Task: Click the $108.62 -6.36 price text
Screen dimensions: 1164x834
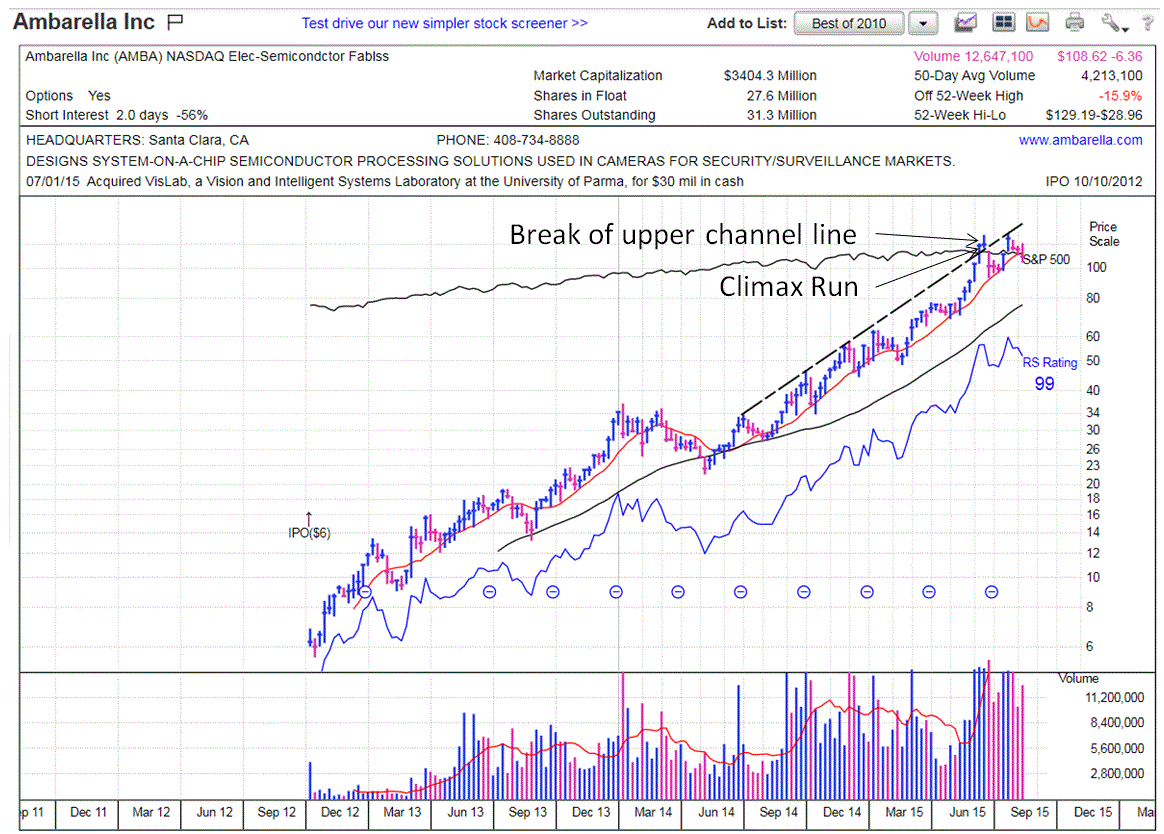Action: [1099, 56]
